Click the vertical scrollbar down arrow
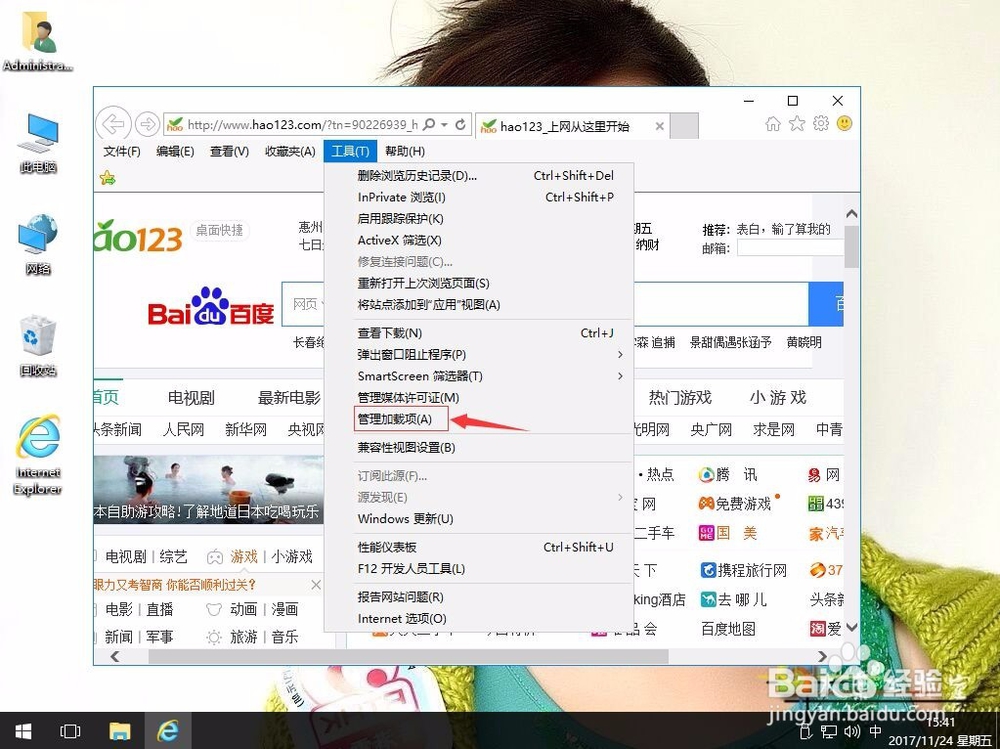 [x=851, y=627]
